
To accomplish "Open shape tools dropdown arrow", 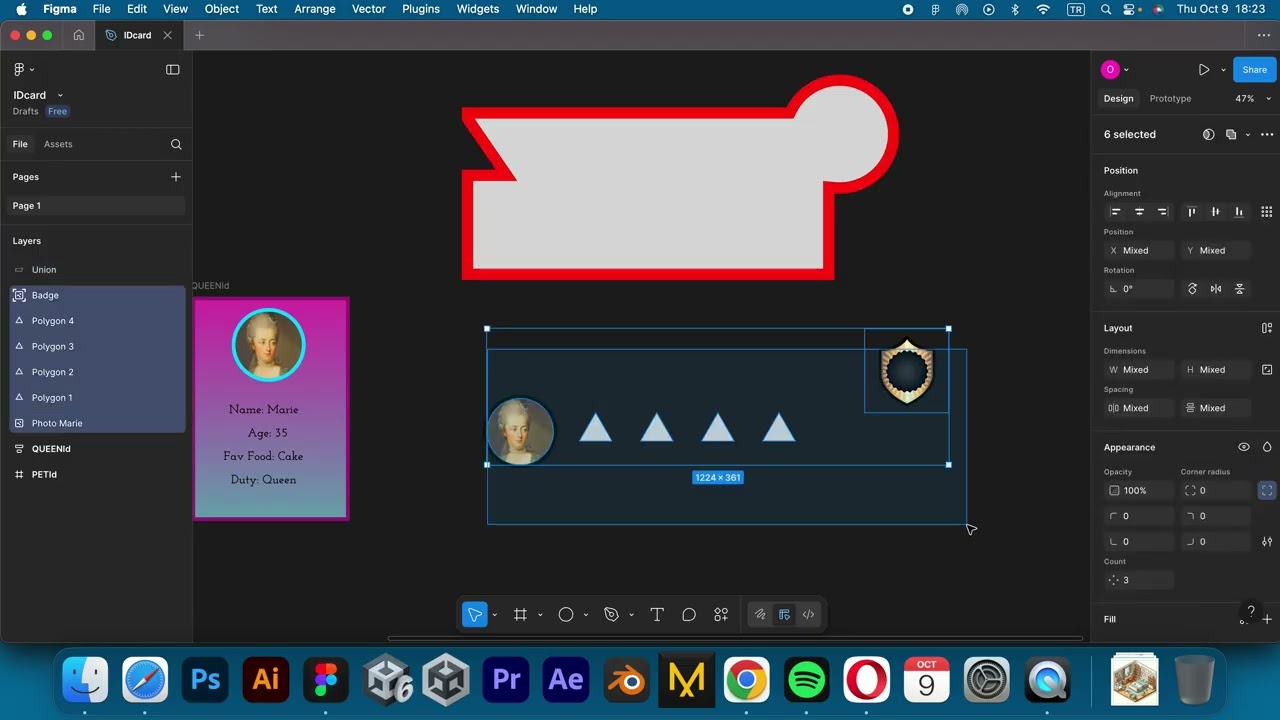I will 586,615.
